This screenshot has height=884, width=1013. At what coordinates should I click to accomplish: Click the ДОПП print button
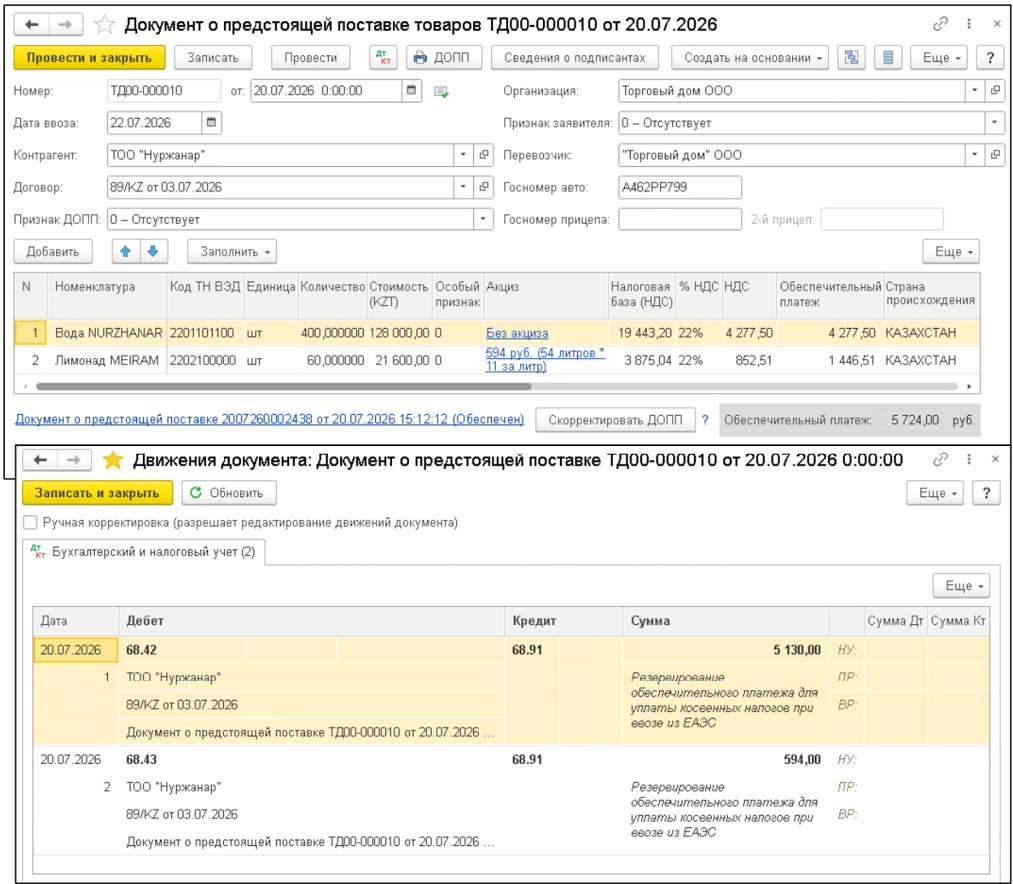(444, 58)
